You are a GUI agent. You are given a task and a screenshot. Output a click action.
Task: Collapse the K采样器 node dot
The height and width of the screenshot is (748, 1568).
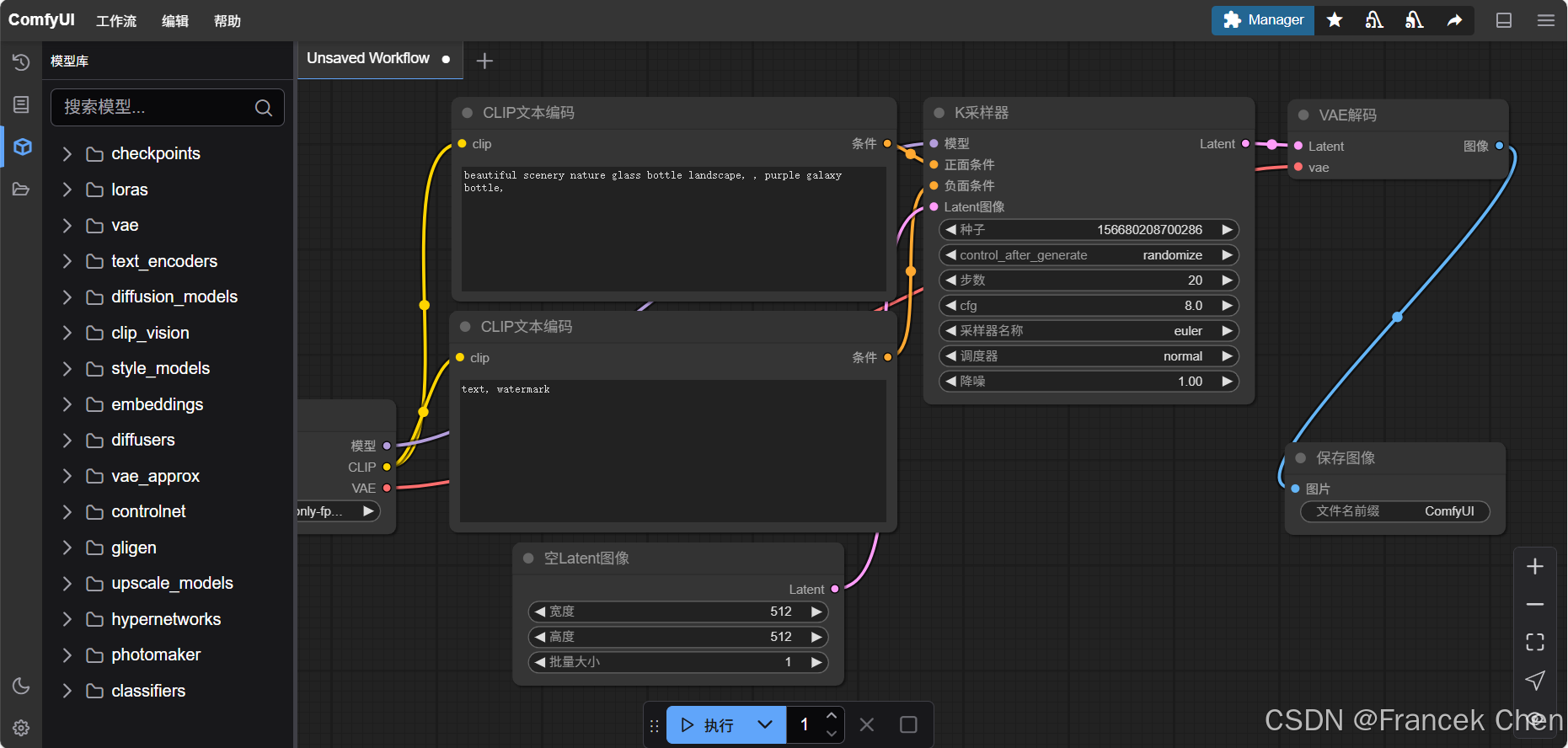(x=939, y=113)
